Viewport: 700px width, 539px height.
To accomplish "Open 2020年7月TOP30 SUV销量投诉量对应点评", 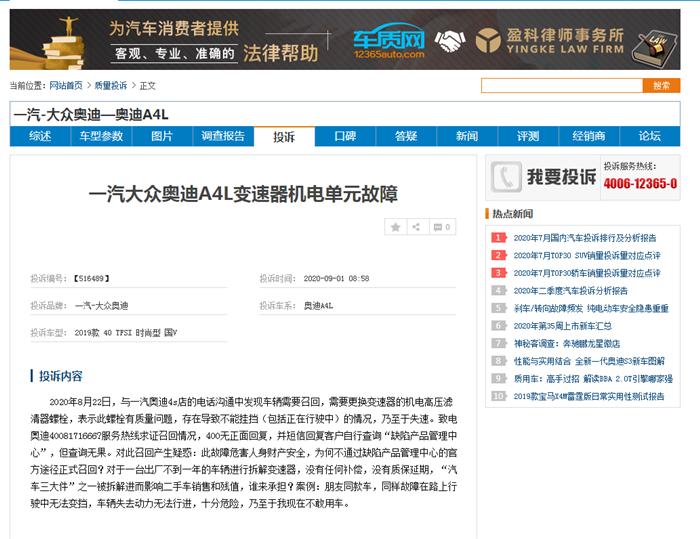I will point(587,255).
